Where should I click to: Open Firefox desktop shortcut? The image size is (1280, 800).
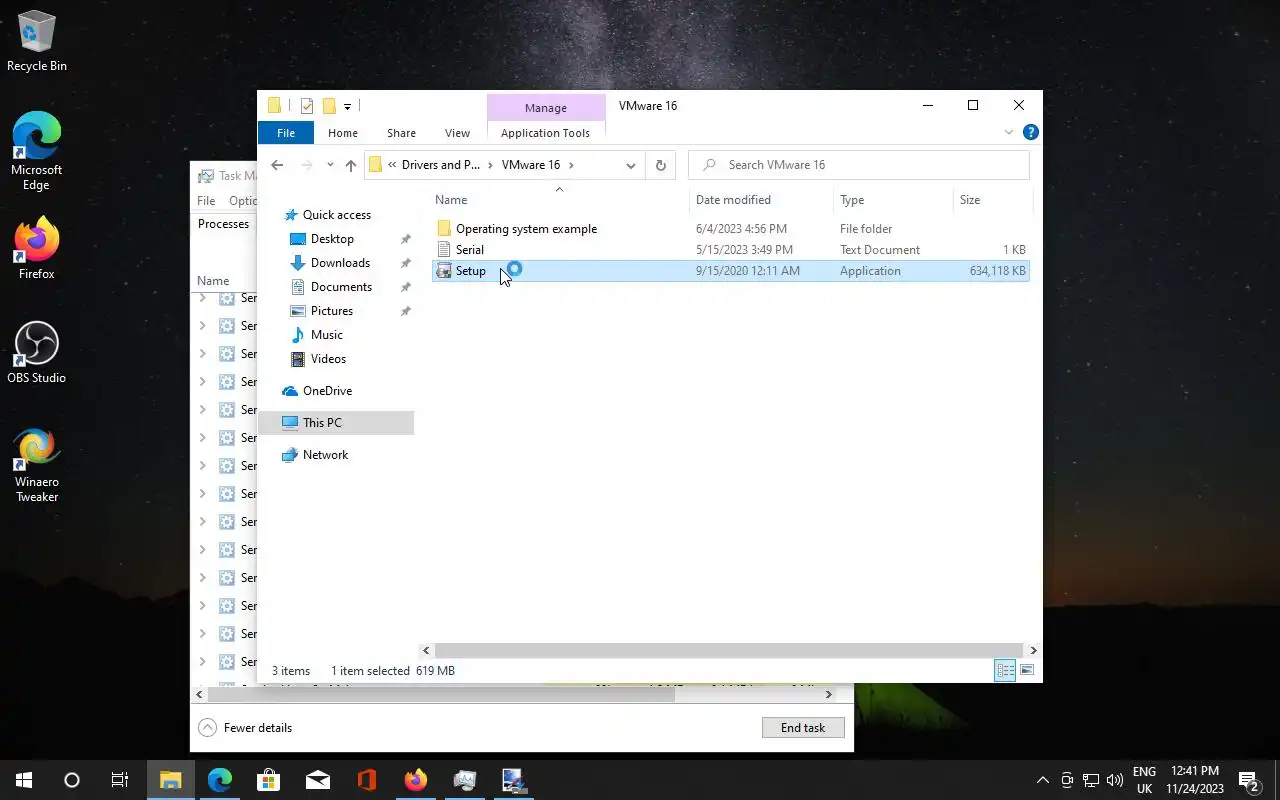point(37,248)
